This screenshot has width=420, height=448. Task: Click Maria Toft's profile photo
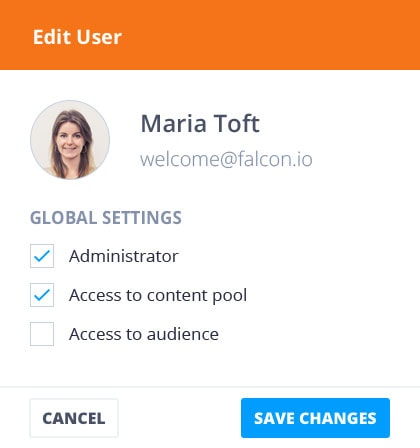[70, 140]
